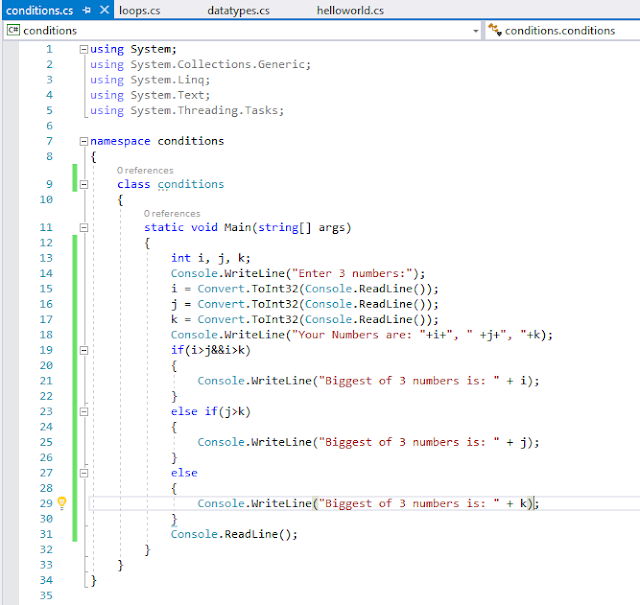Click the class name 'conditions' on line 9

click(191, 184)
